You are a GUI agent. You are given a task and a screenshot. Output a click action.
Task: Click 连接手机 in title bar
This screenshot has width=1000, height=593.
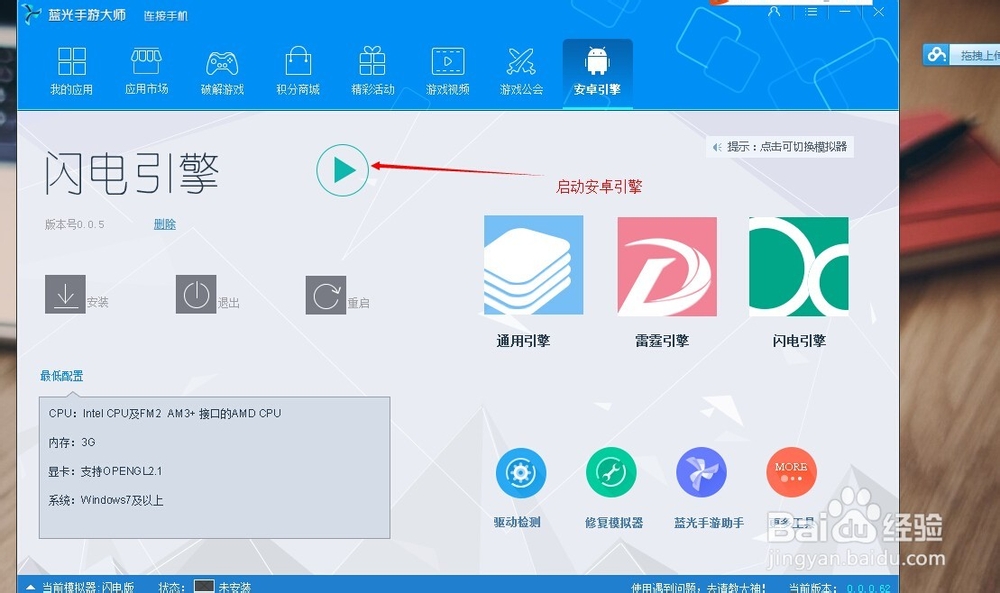tap(166, 16)
